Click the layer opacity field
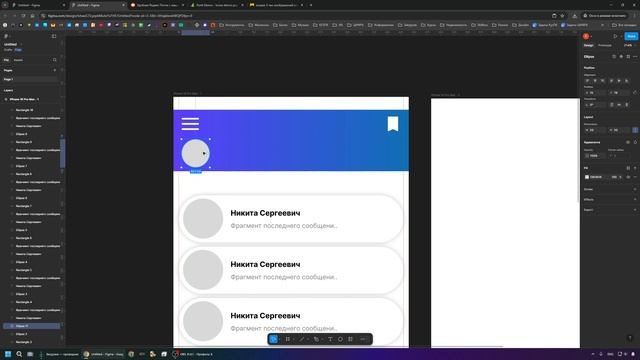Viewport: 640px width, 360px height. pyautogui.click(x=595, y=156)
